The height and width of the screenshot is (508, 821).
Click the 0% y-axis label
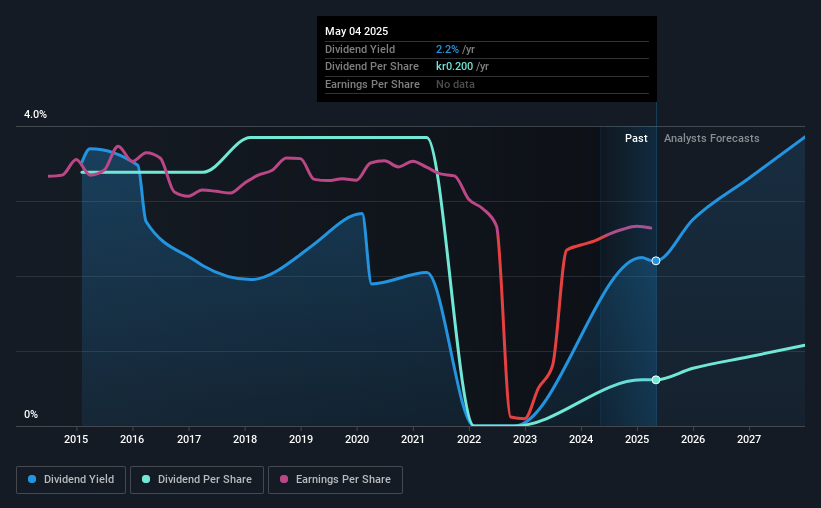click(31, 414)
